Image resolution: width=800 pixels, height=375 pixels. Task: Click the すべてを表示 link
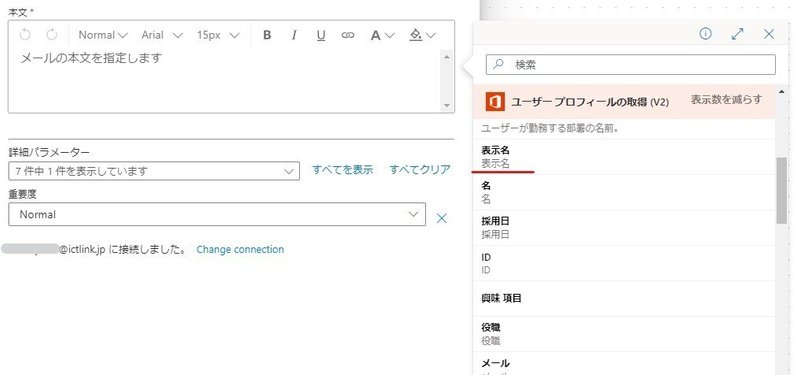[342, 170]
